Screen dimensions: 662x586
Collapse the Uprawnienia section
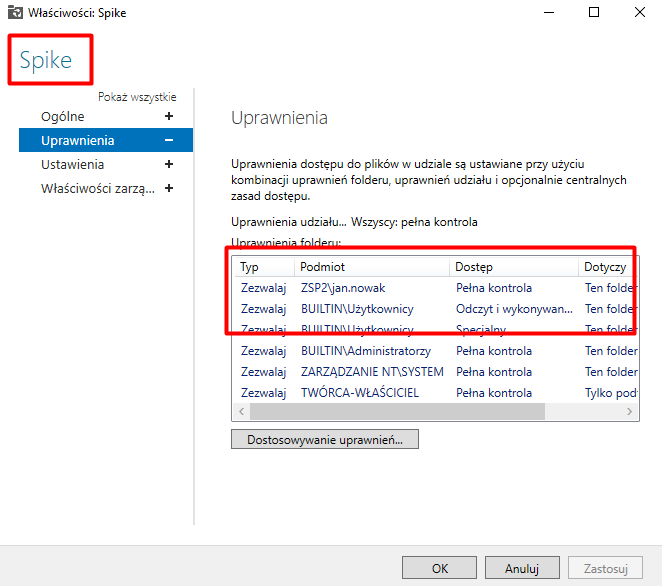click(x=169, y=141)
